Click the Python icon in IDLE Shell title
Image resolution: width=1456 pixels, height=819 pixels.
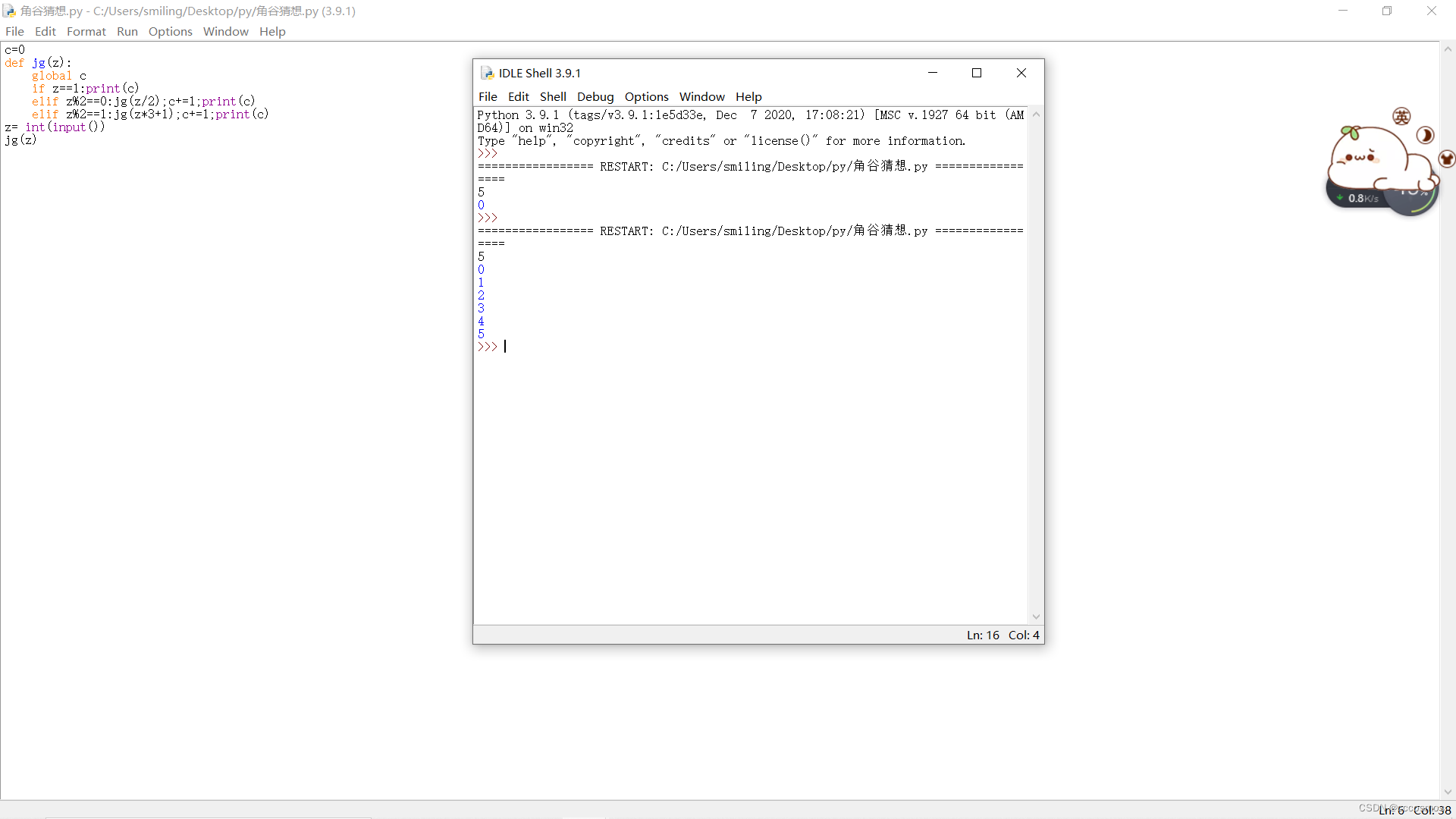tap(488, 73)
